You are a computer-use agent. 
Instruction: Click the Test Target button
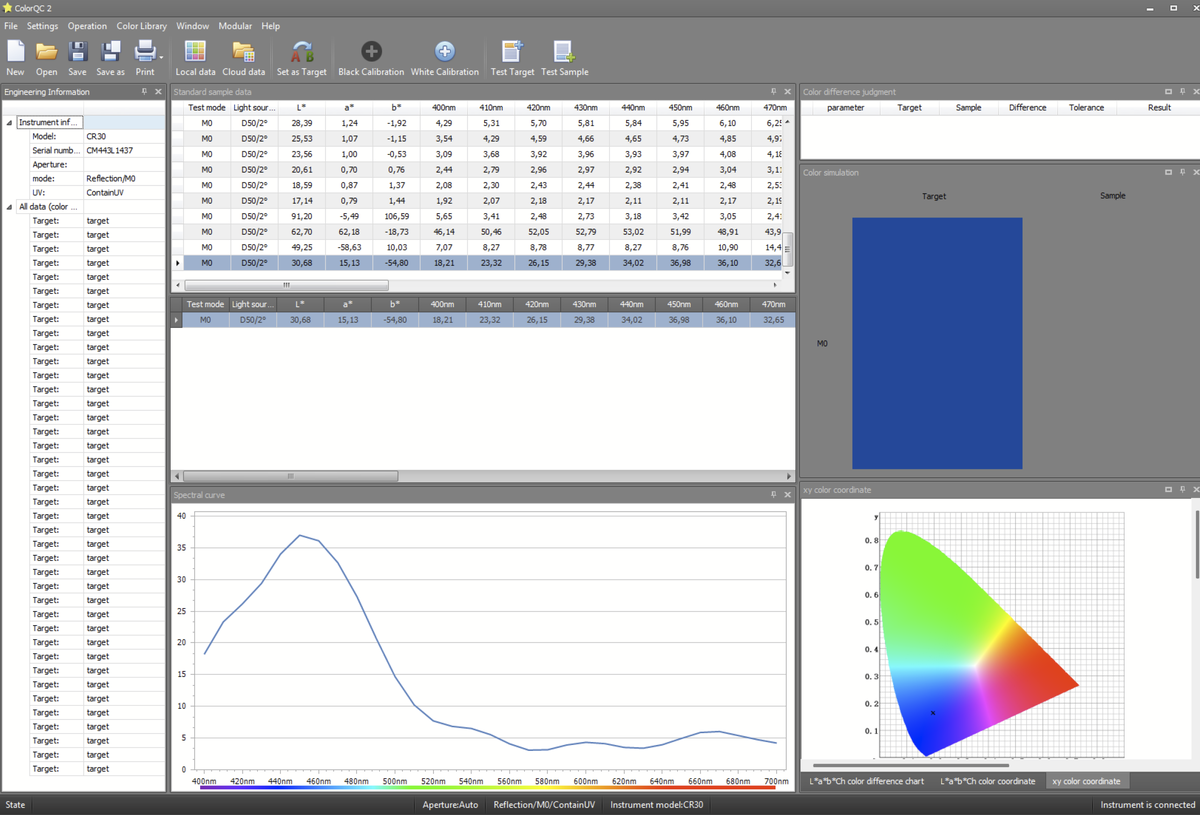coord(512,52)
